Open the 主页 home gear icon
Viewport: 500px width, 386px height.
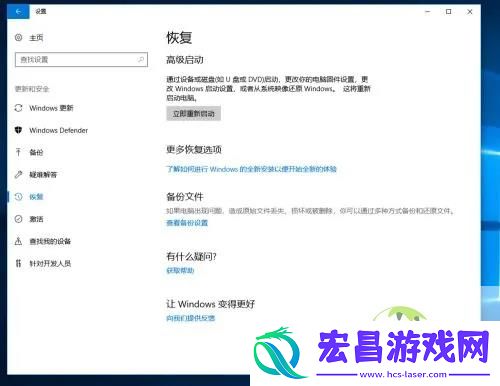point(19,38)
